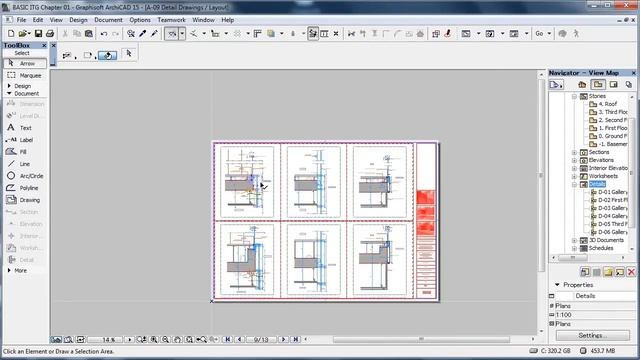The width and height of the screenshot is (640, 360).
Task: Go to the next layout arrow
Action: (283, 339)
